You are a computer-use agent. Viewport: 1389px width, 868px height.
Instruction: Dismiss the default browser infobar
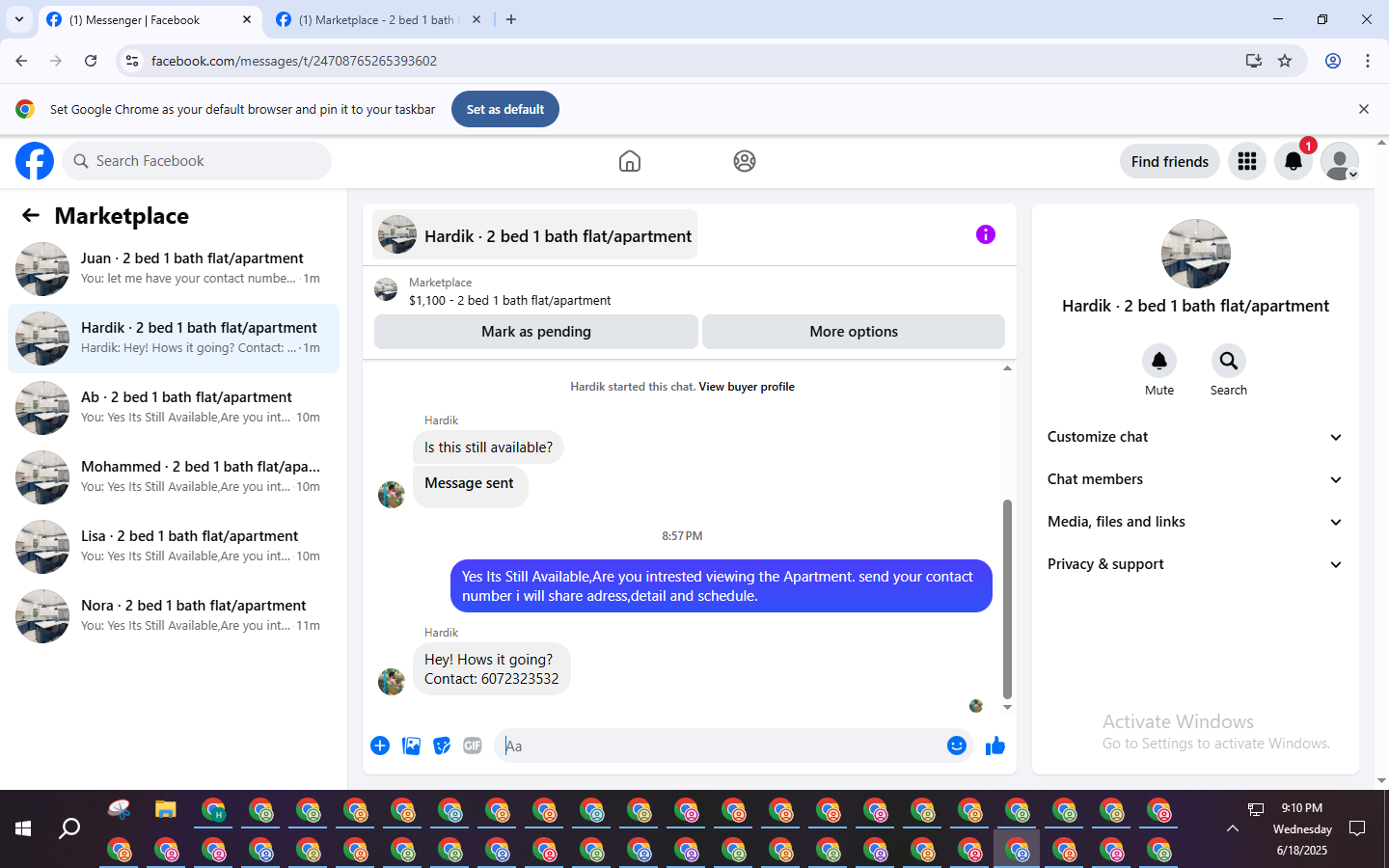click(x=1364, y=109)
